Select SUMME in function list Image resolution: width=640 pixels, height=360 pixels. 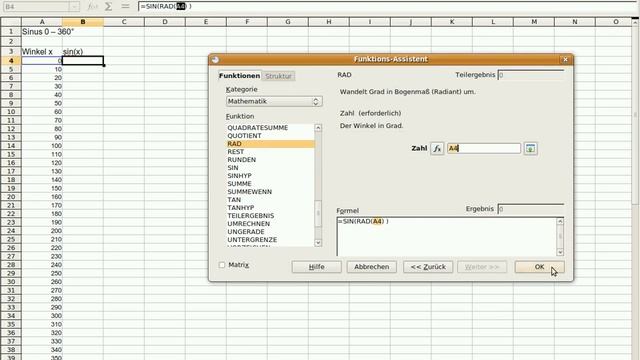[270, 184]
